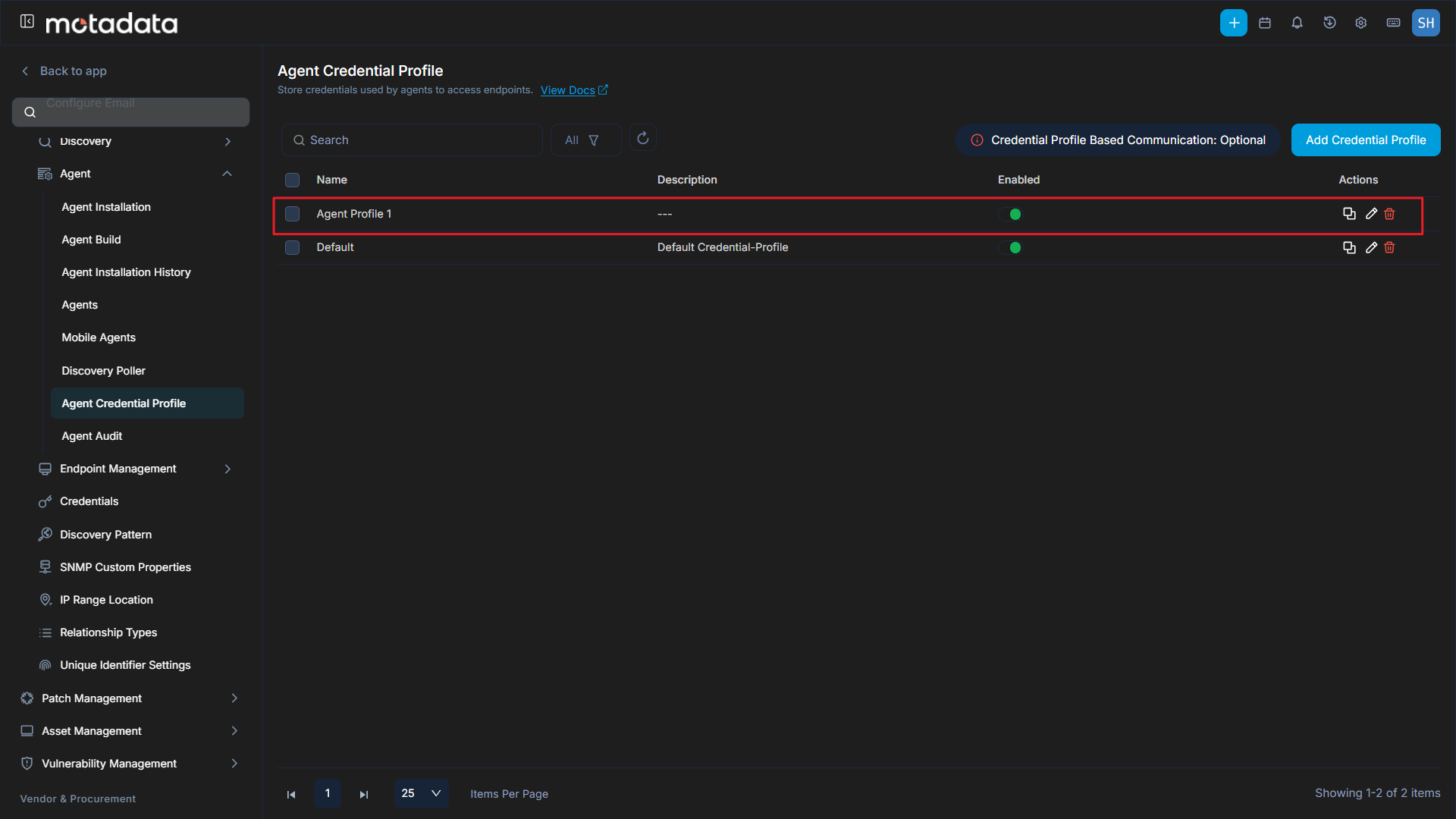Expand Patch Management section
This screenshot has height=819, width=1456.
tap(234, 698)
